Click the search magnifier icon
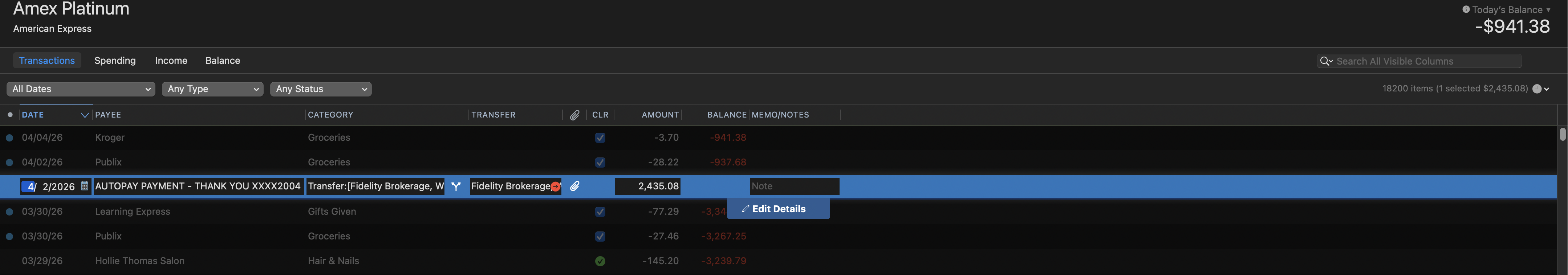 (1325, 61)
